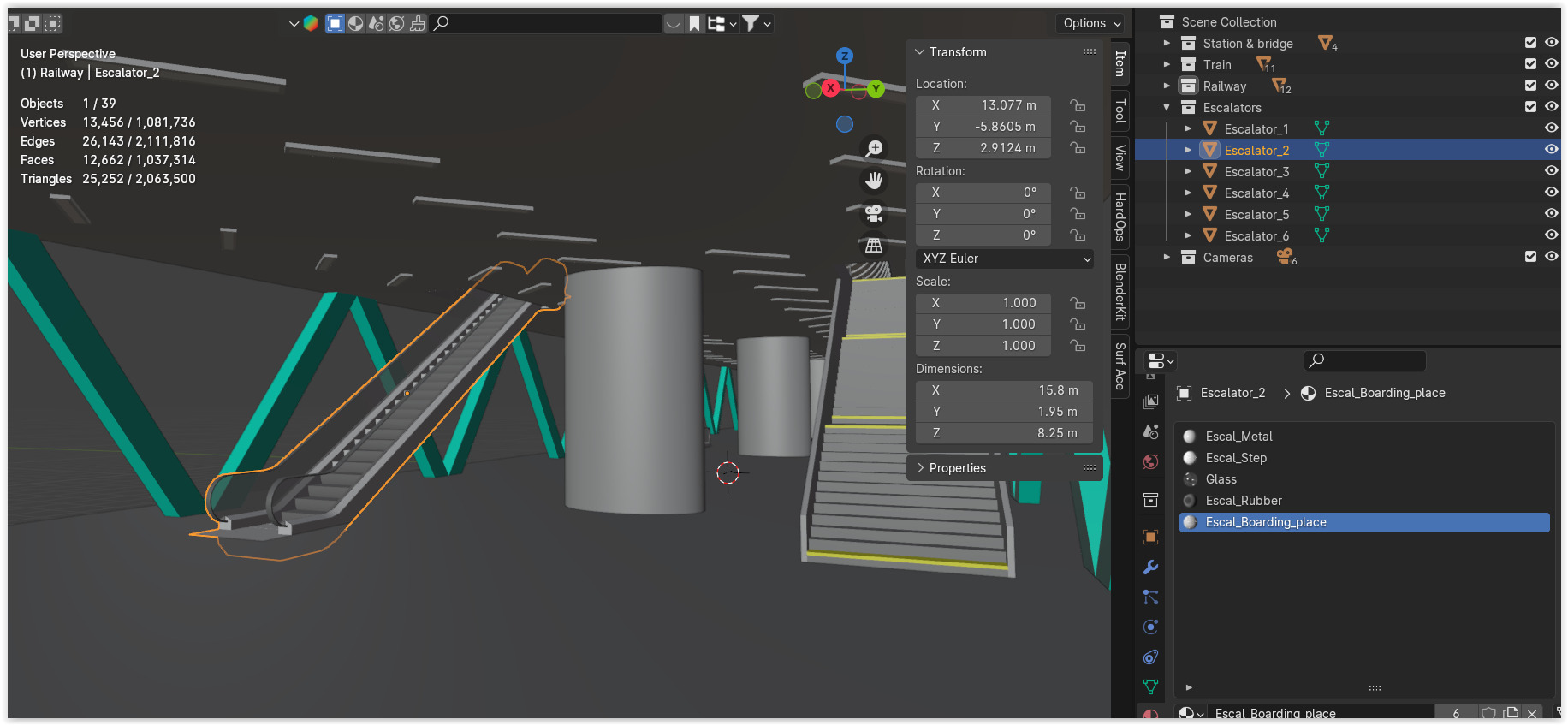Open the XYZ Euler rotation mode dropdown

point(1005,259)
